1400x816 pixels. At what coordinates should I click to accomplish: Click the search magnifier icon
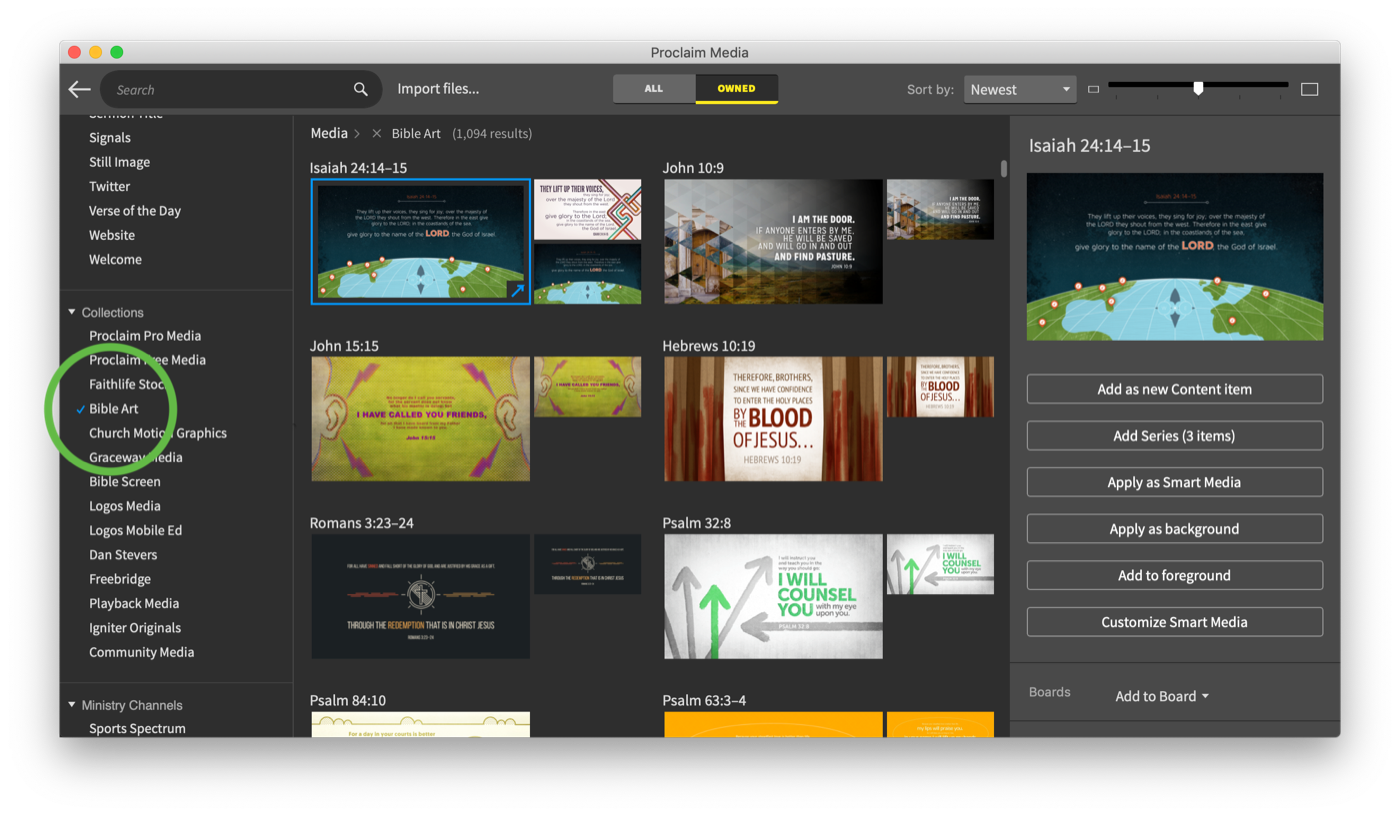[x=361, y=89]
